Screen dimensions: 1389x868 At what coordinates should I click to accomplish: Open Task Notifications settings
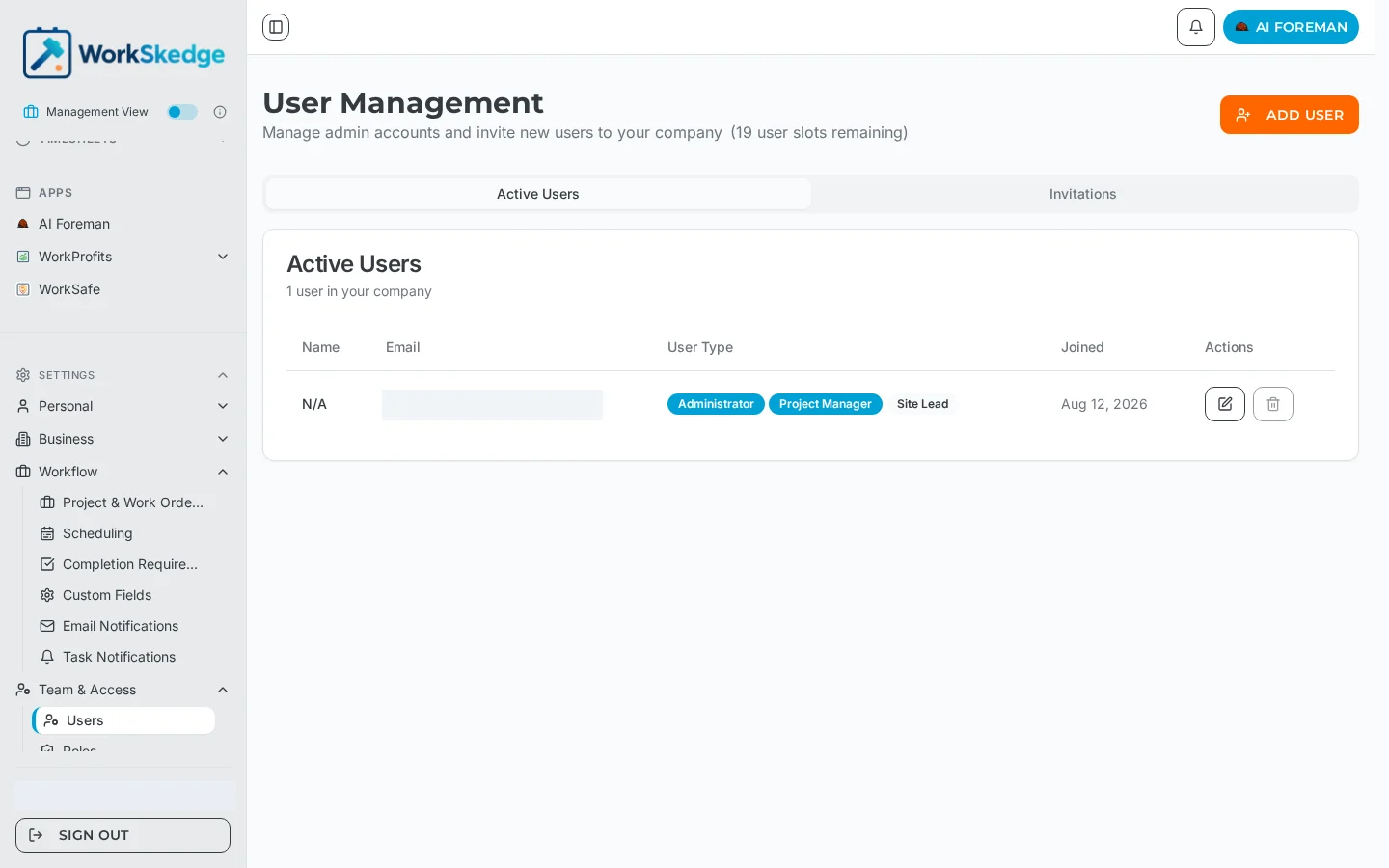[x=123, y=657]
